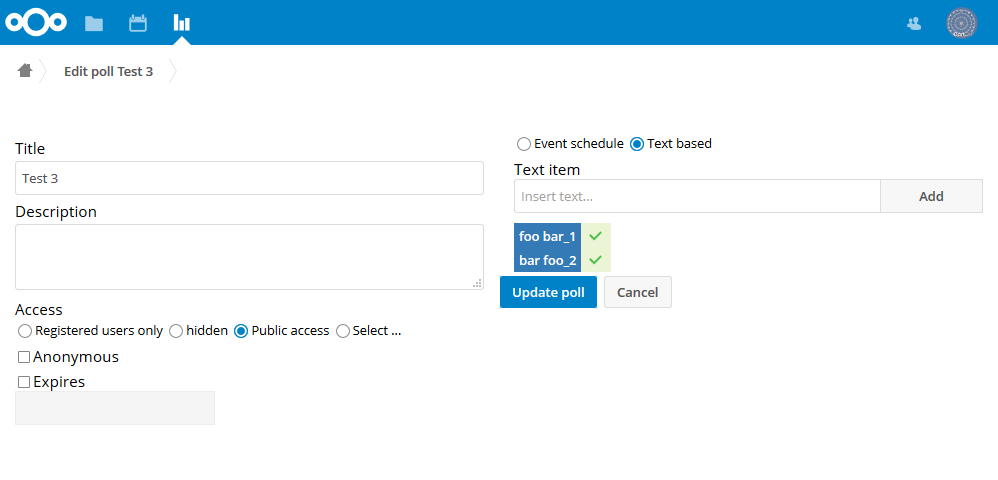Focus the Insert text input field

click(x=697, y=196)
